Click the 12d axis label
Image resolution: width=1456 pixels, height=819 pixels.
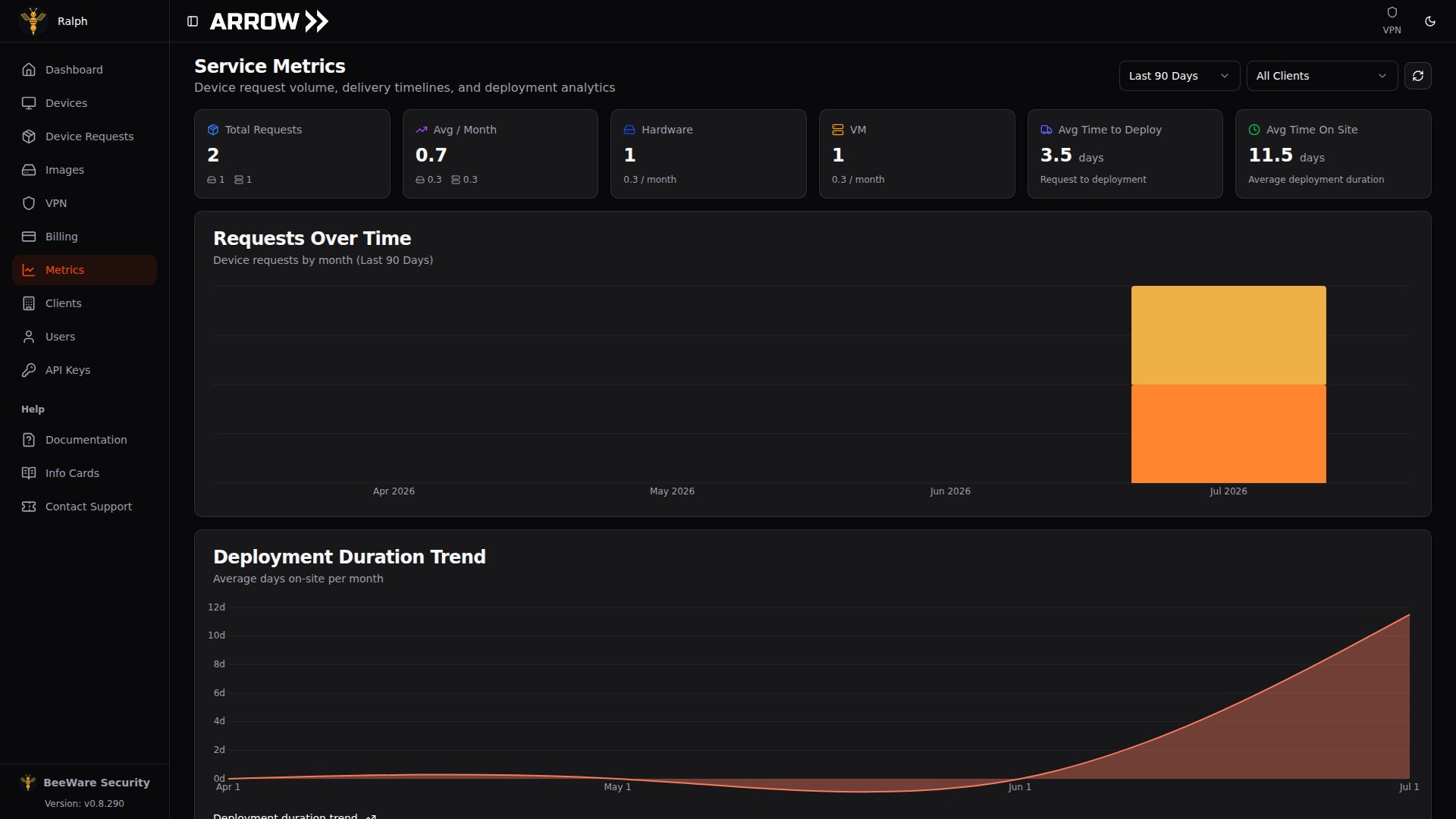pyautogui.click(x=216, y=607)
